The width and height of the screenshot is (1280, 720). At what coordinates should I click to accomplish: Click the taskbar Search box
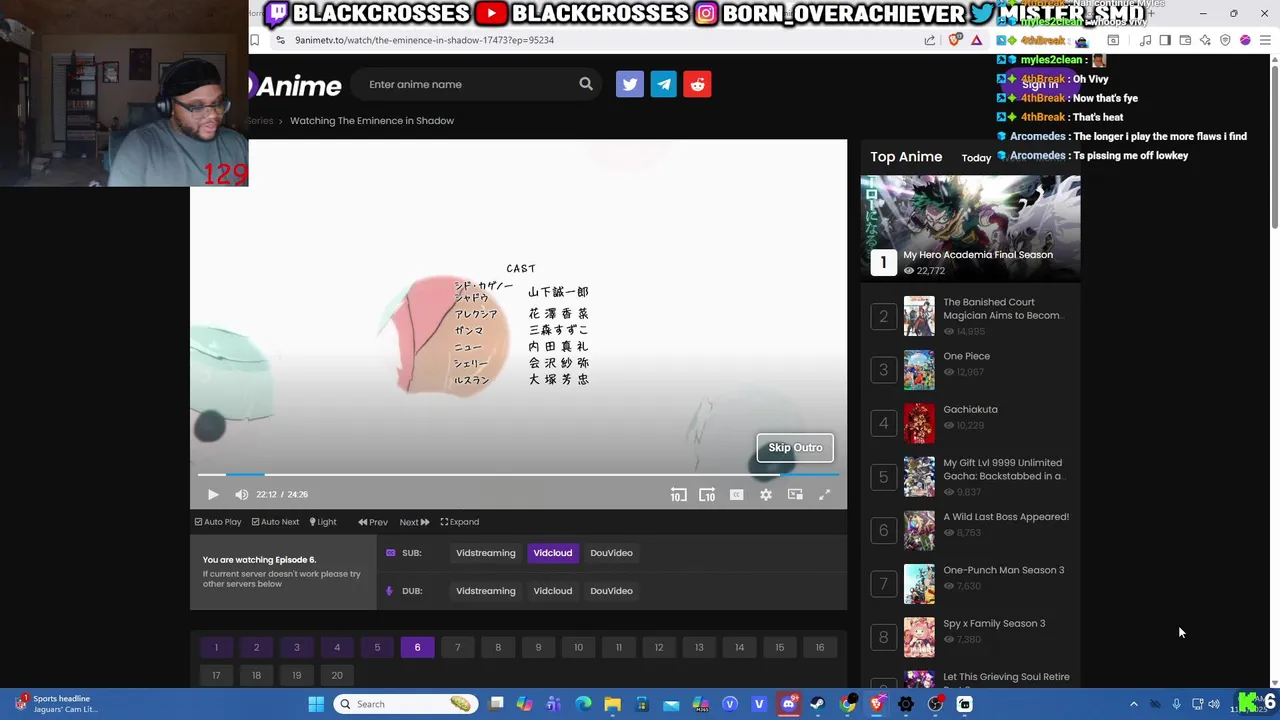tap(404, 704)
